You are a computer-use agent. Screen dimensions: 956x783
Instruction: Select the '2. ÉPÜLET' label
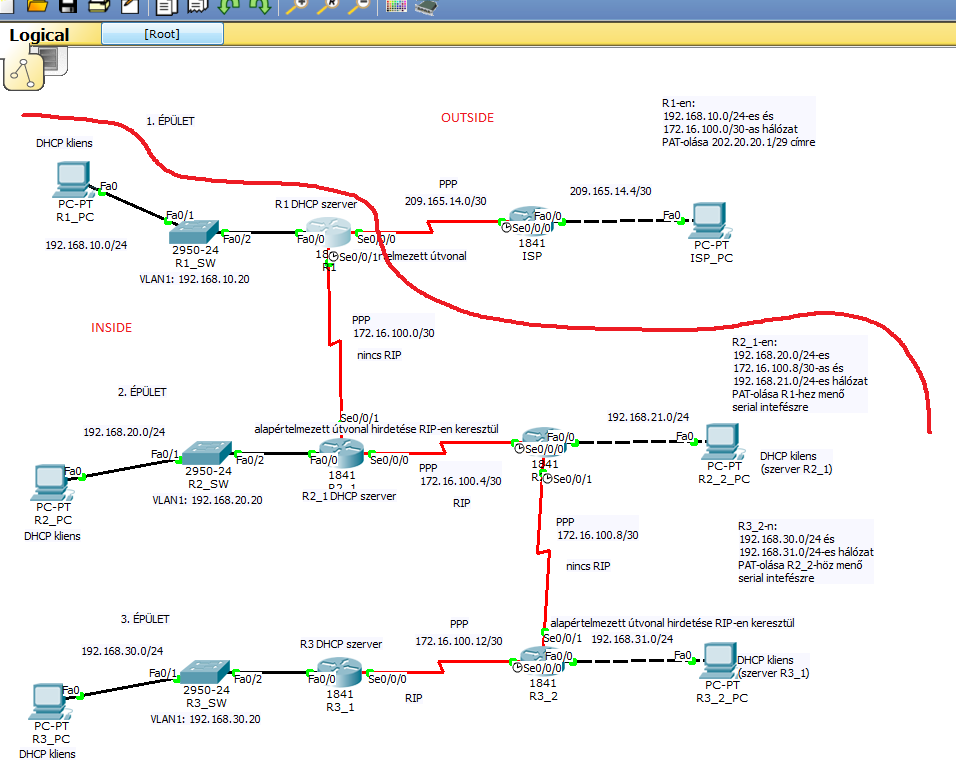coord(142,392)
